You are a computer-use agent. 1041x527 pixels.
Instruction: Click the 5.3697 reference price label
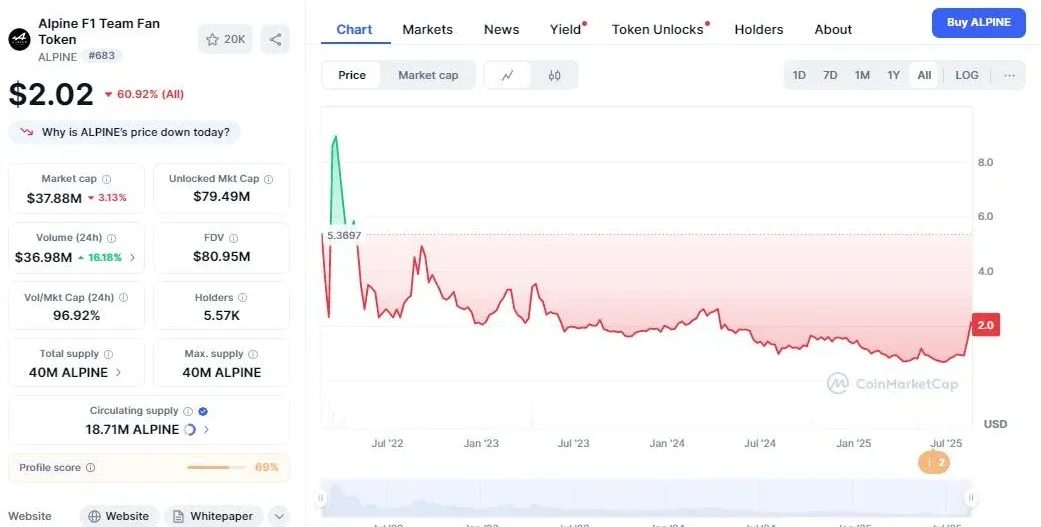coord(343,235)
